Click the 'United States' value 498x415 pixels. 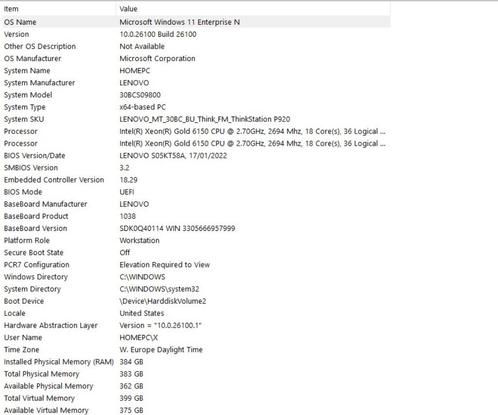pos(142,313)
